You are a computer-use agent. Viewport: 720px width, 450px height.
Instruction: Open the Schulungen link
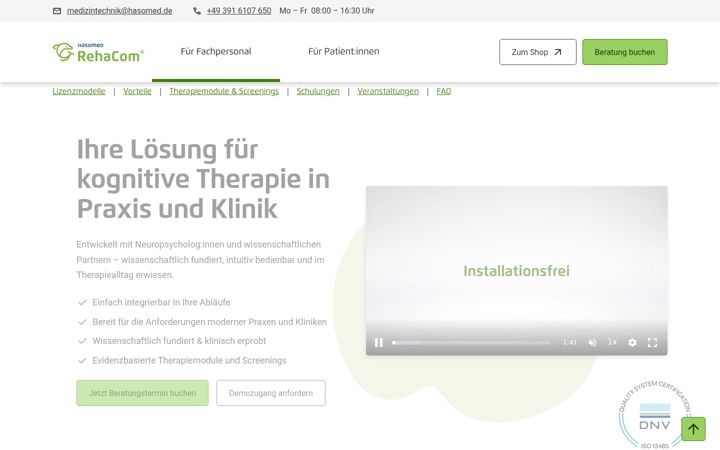(318, 91)
